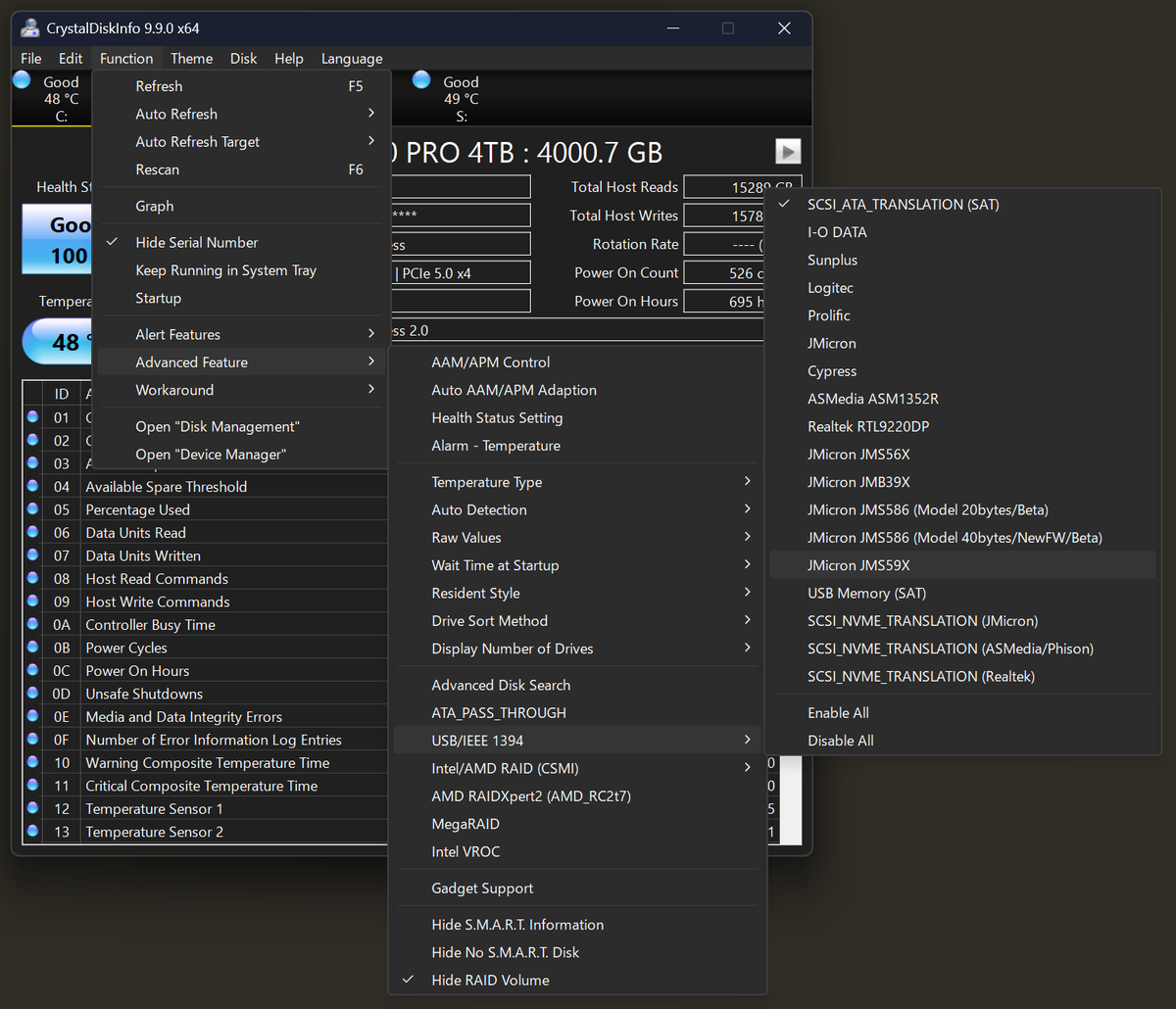This screenshot has width=1176, height=1009.
Task: Click the status orb for attribute 0D
Action: click(x=32, y=693)
